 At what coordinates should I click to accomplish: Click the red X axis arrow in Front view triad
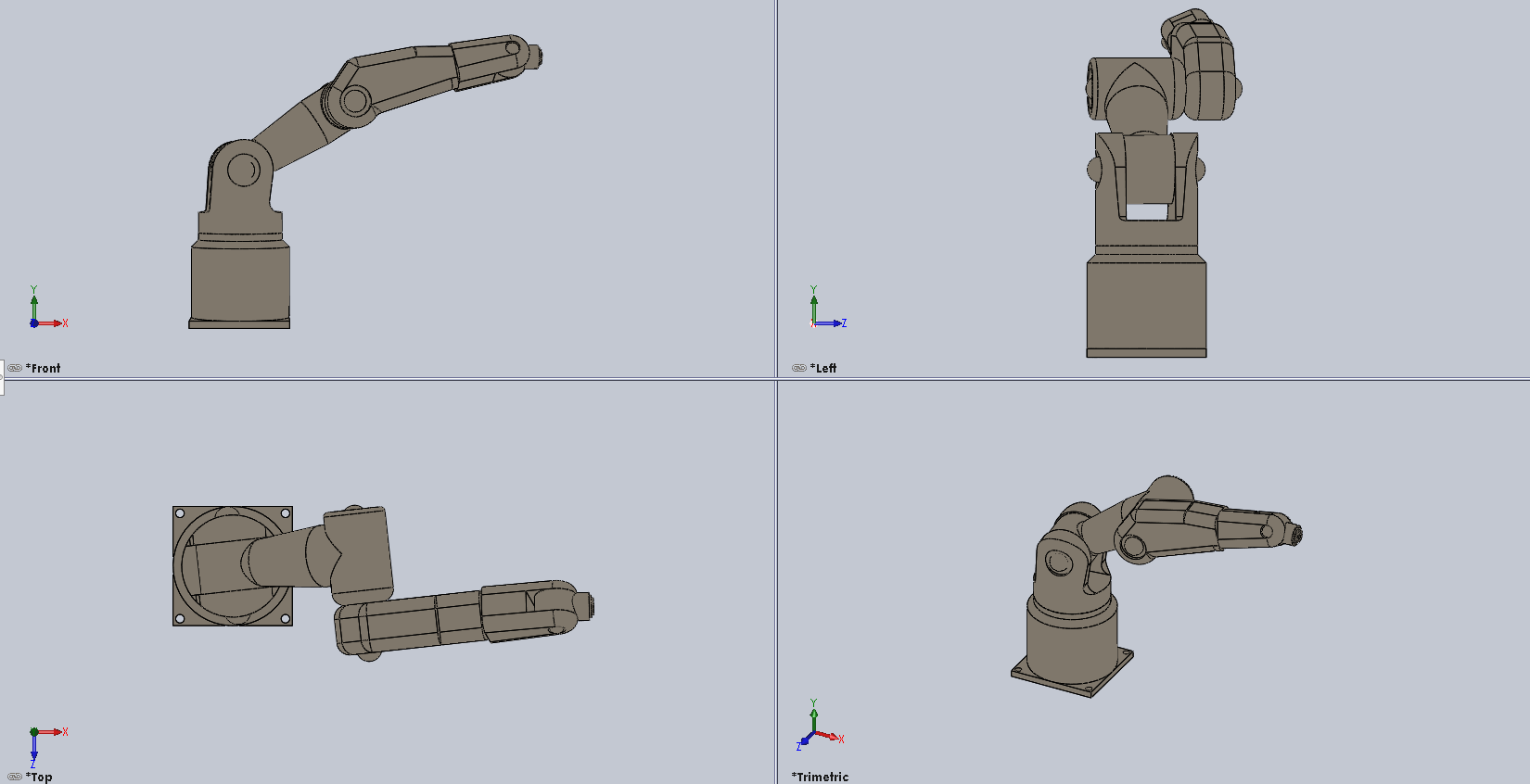[x=51, y=323]
